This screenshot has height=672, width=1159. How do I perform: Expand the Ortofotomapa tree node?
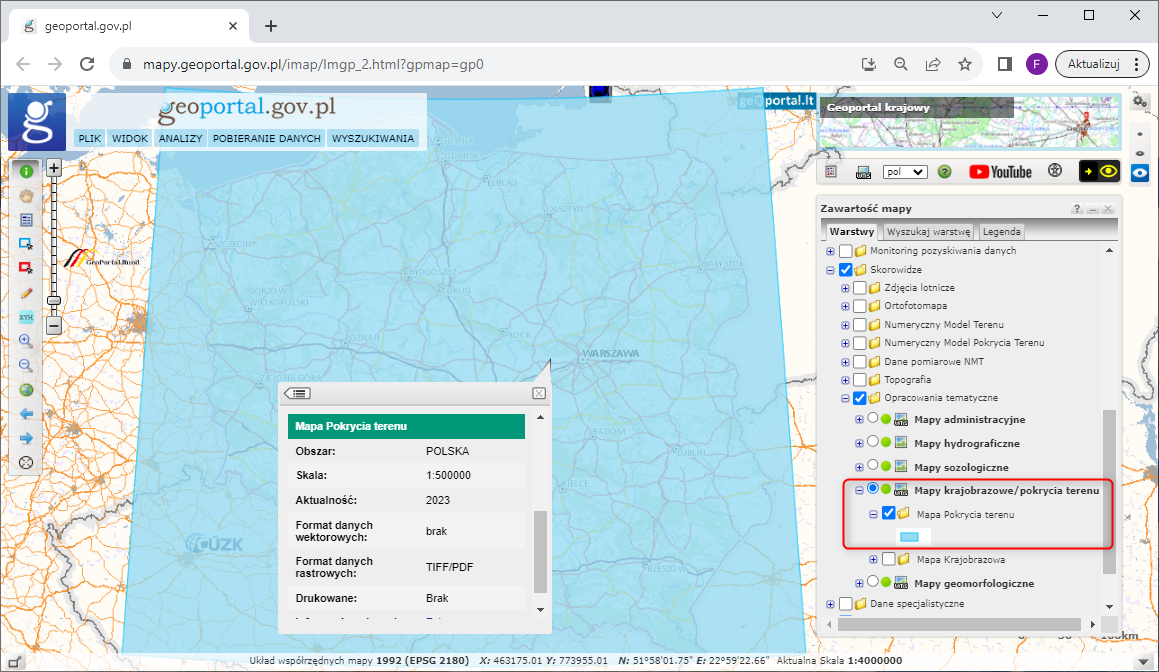click(x=844, y=306)
